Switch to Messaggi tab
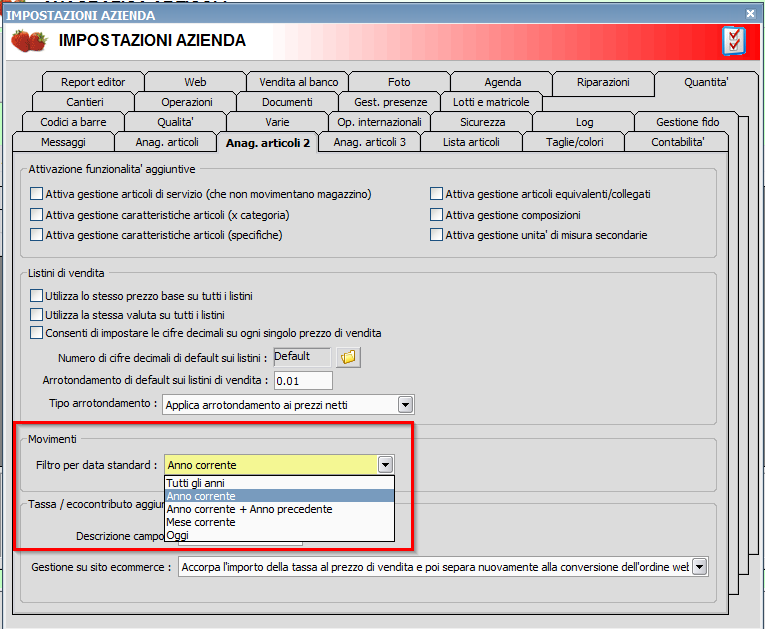The height and width of the screenshot is (629, 765). coord(63,142)
